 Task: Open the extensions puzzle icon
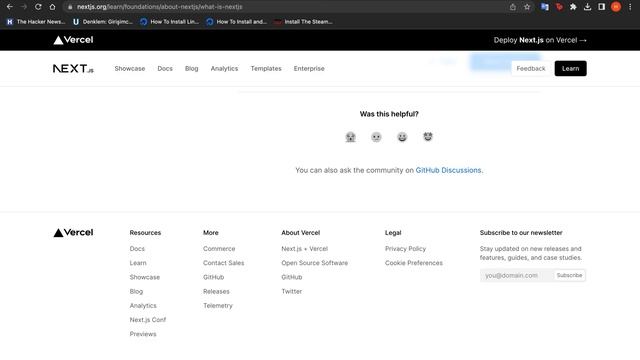tap(573, 7)
